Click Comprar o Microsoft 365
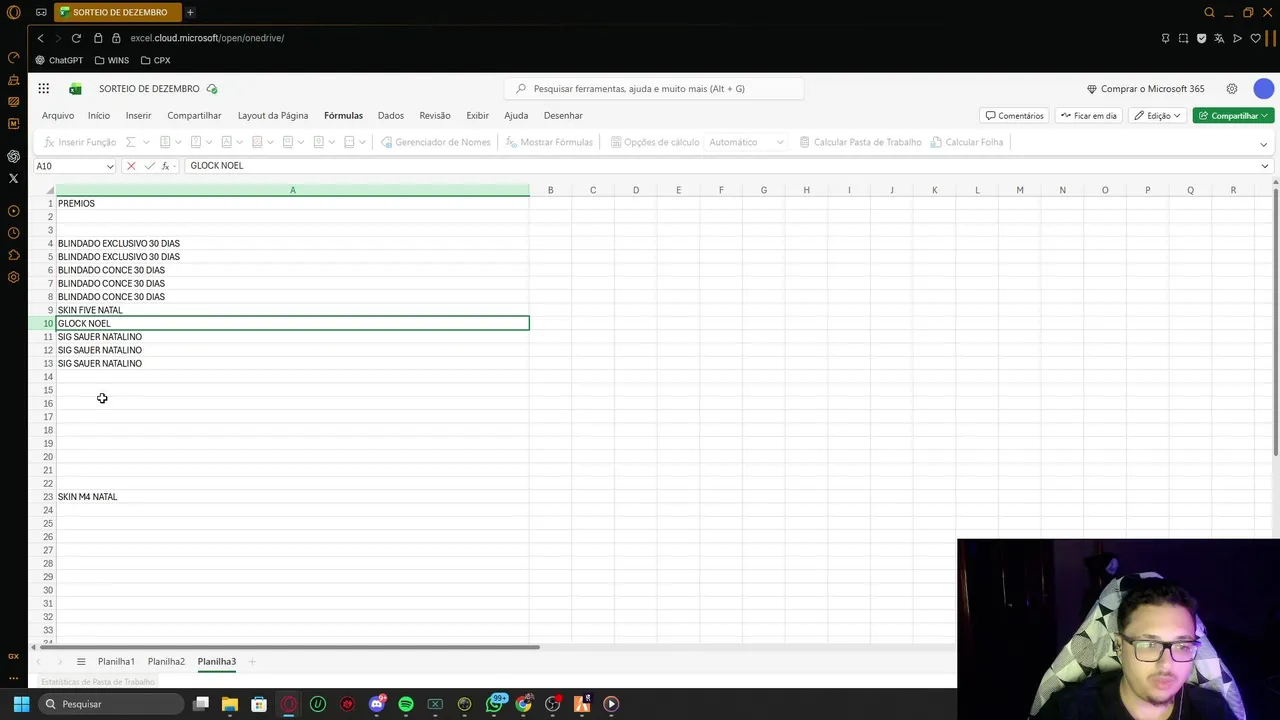 (x=1145, y=89)
